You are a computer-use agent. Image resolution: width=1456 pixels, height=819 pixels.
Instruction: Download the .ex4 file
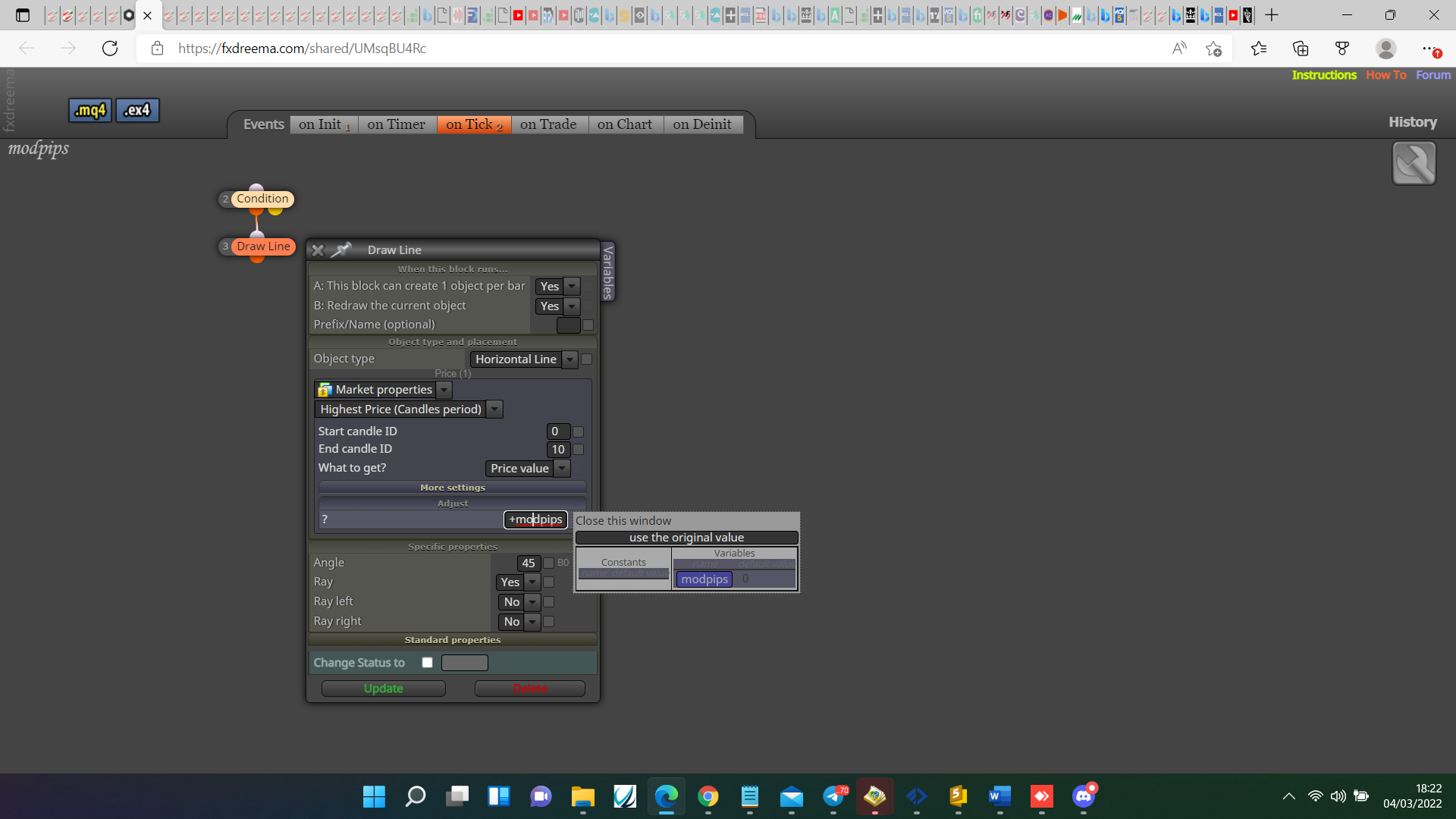coord(137,110)
